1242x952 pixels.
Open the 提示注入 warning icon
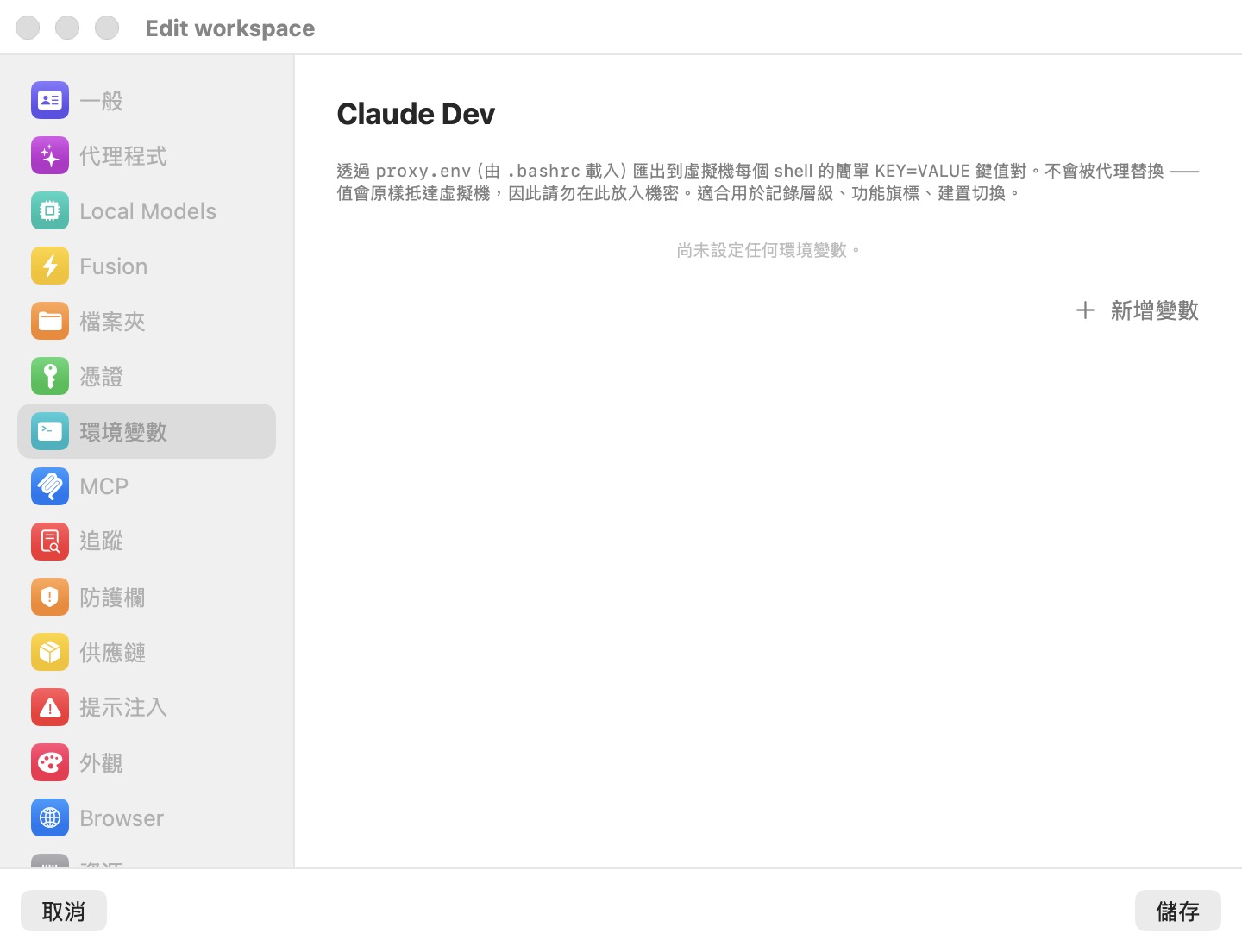[x=50, y=707]
